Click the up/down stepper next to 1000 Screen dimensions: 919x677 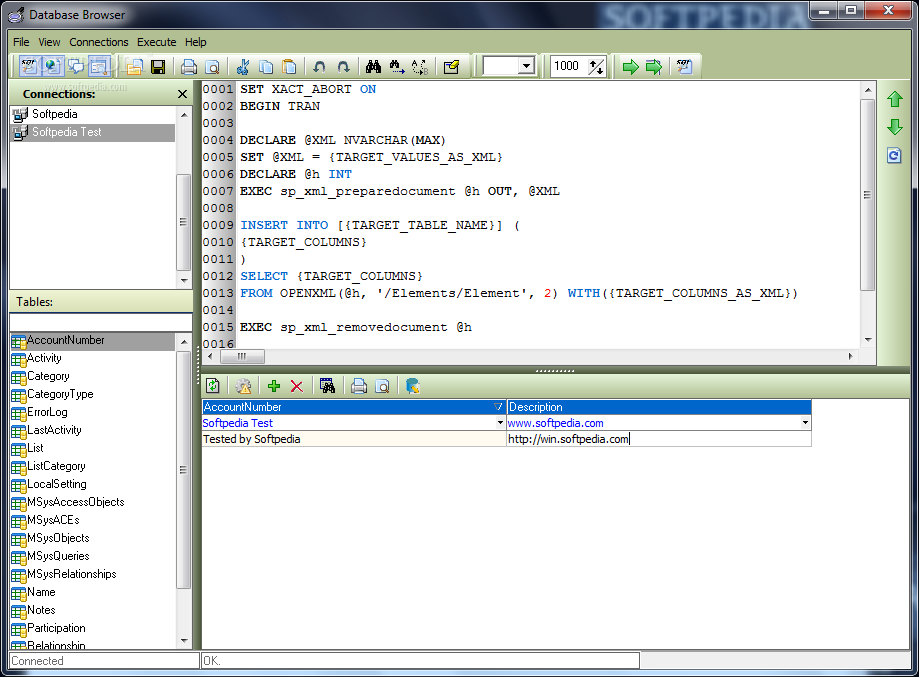click(596, 67)
